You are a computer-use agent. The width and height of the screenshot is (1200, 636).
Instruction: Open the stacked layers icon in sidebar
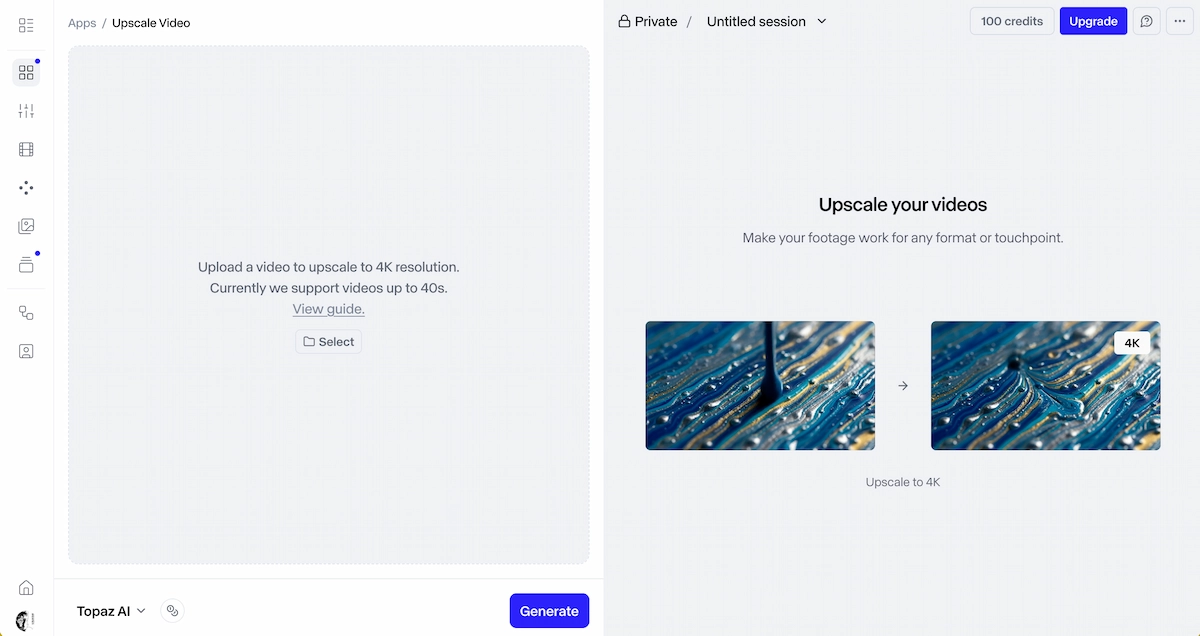click(x=26, y=265)
